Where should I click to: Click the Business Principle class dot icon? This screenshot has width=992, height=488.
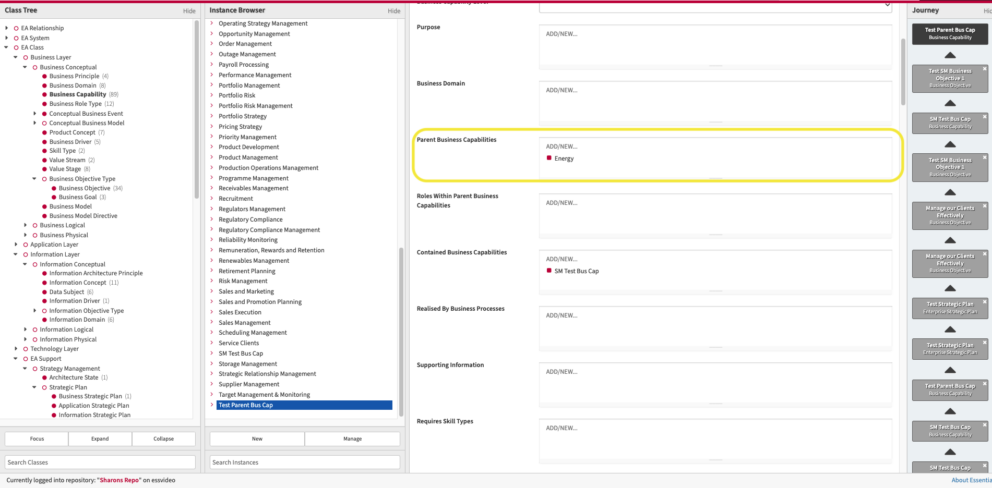(44, 76)
